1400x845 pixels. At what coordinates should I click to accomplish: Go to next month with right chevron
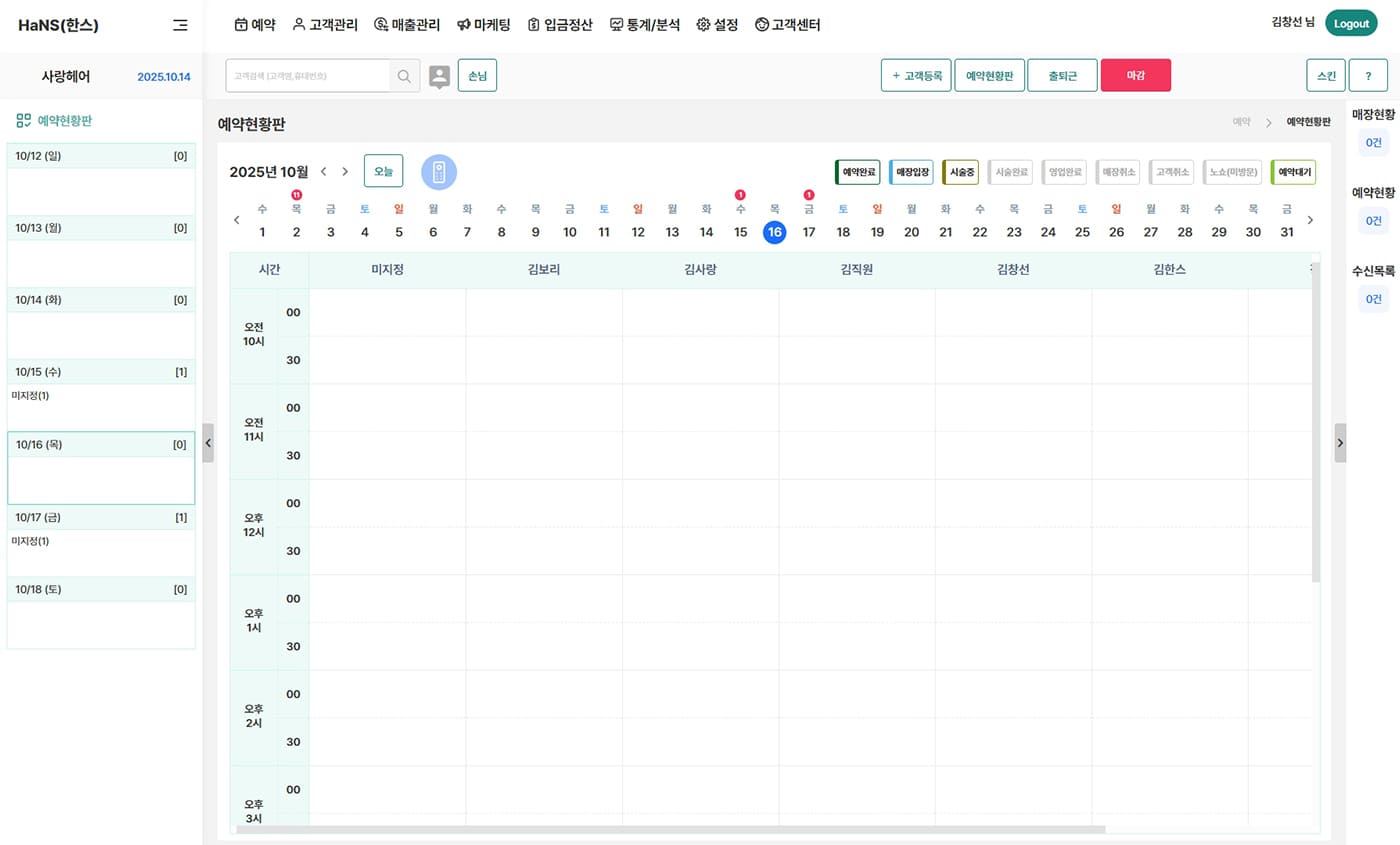point(345,172)
